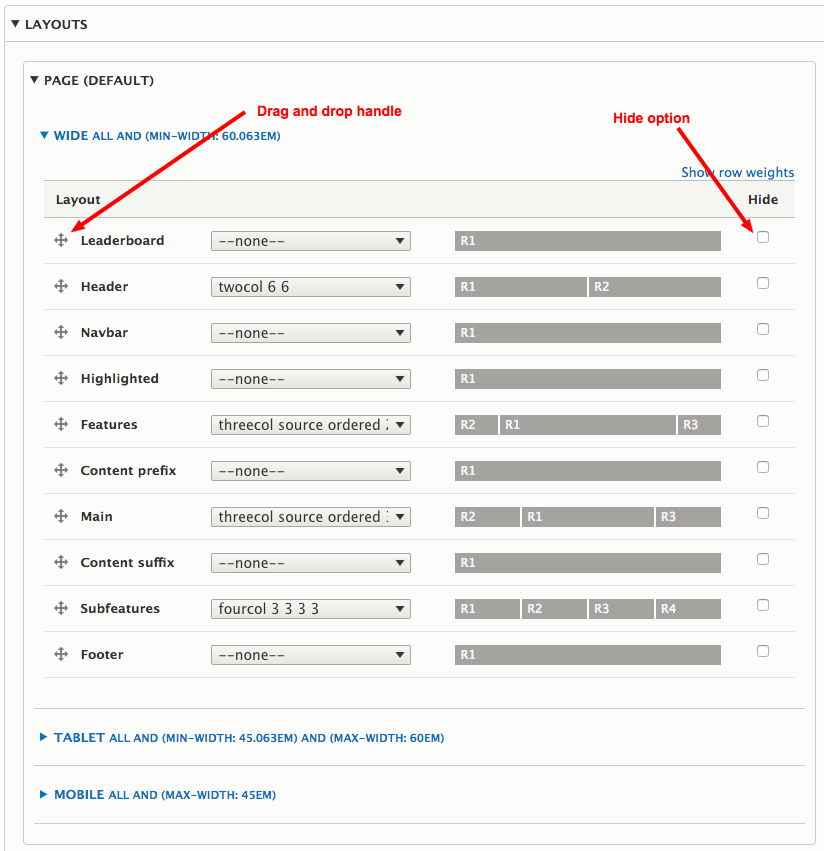Click the drag handle beside Header

click(61, 287)
